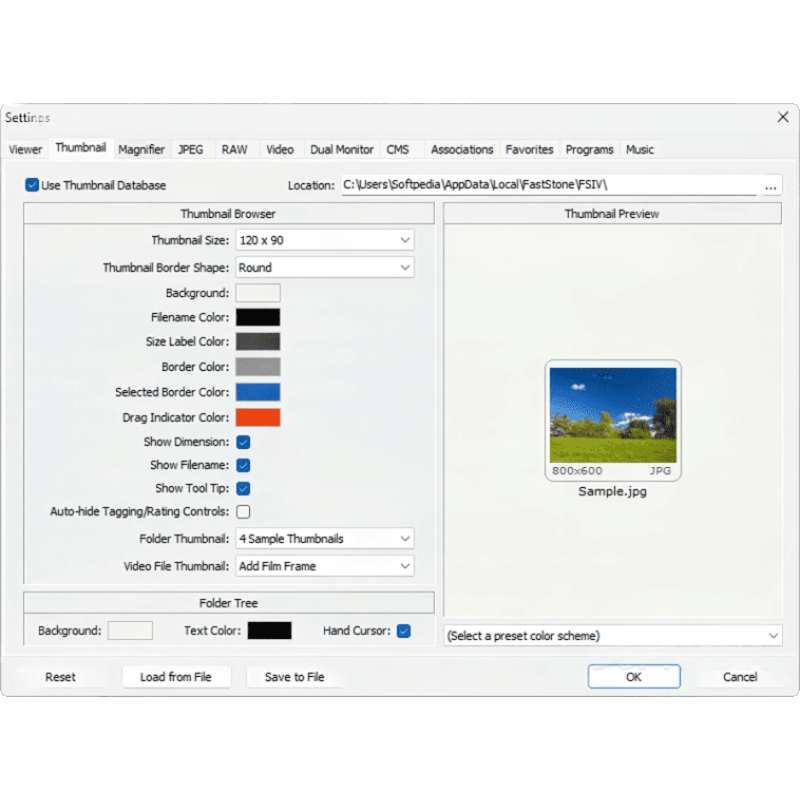Confirm settings with the OK button
This screenshot has height=800, width=800.
634,677
